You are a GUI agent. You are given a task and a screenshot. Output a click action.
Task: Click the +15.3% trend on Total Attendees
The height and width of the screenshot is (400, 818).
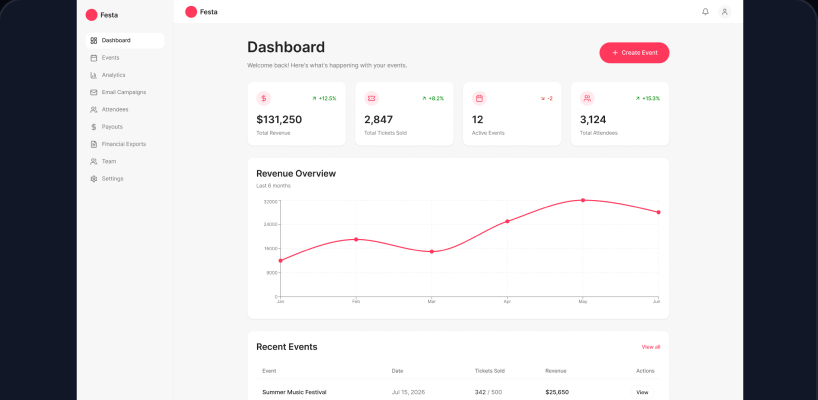[647, 98]
